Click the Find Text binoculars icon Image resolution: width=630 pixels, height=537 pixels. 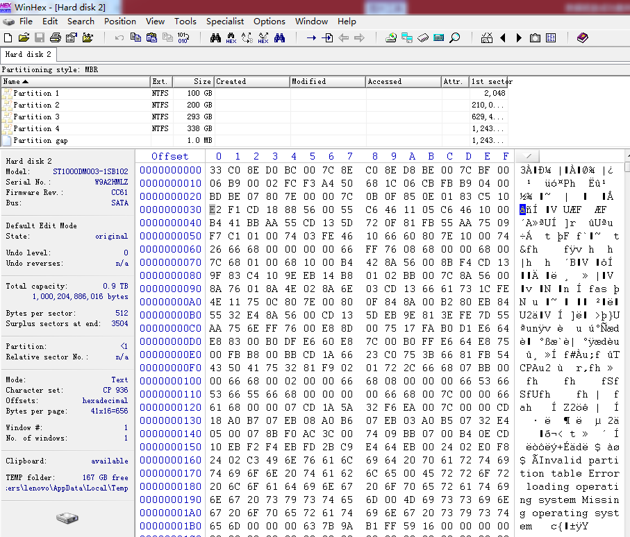click(215, 38)
